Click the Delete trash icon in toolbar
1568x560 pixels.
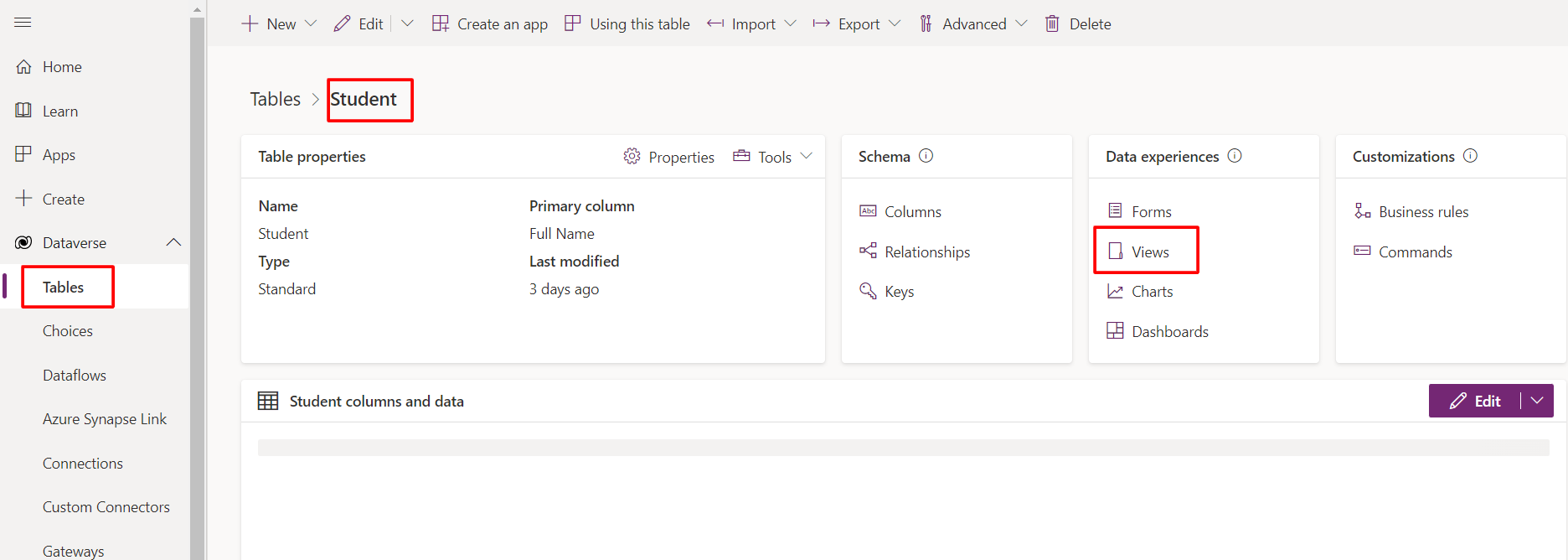point(1052,23)
